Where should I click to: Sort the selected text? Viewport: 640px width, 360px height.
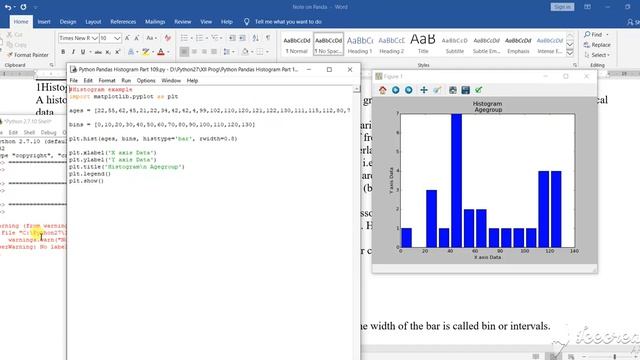point(256,38)
